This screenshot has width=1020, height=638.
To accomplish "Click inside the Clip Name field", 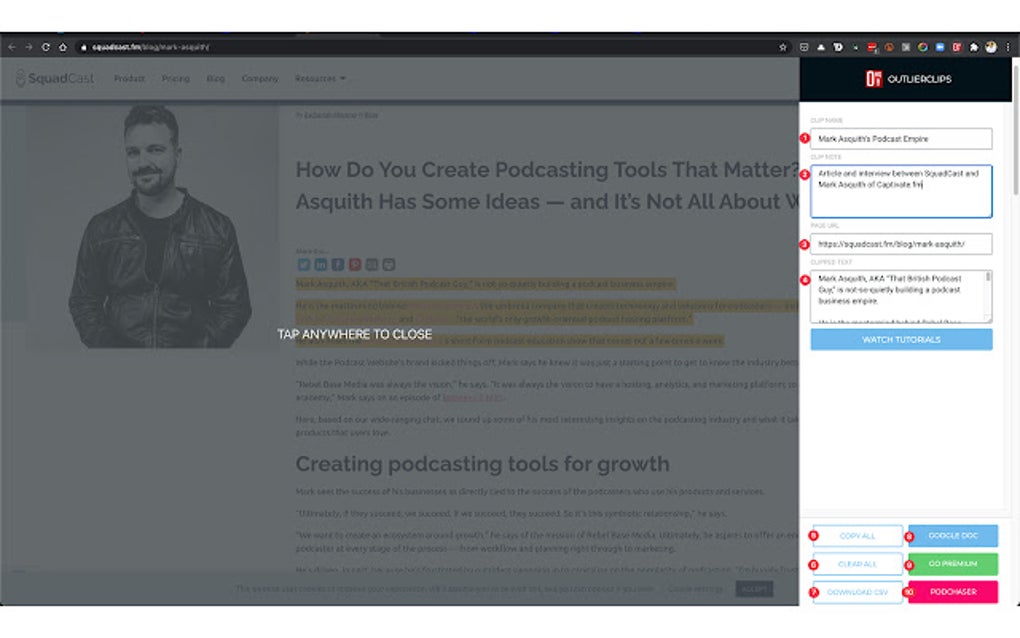I will (x=899, y=138).
